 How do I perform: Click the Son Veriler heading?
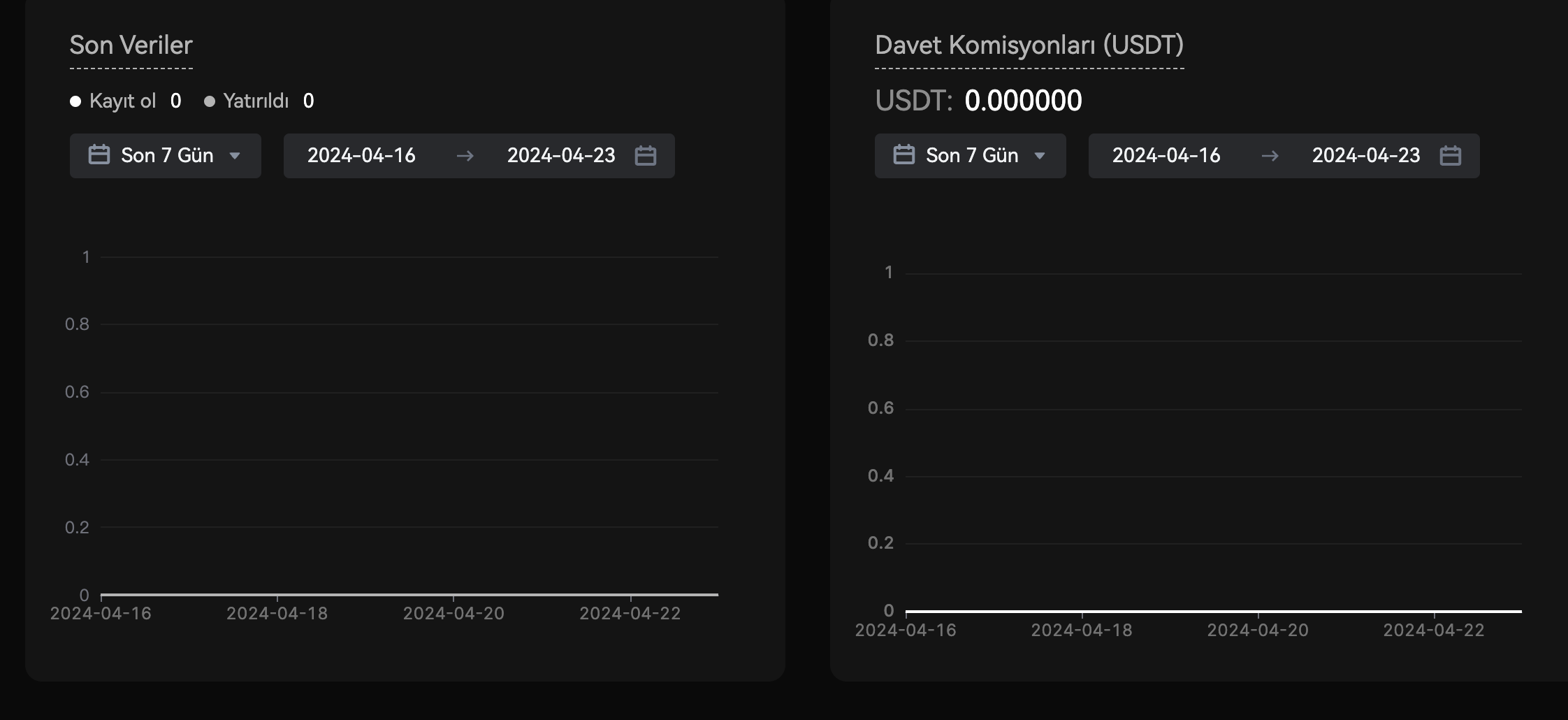[131, 45]
